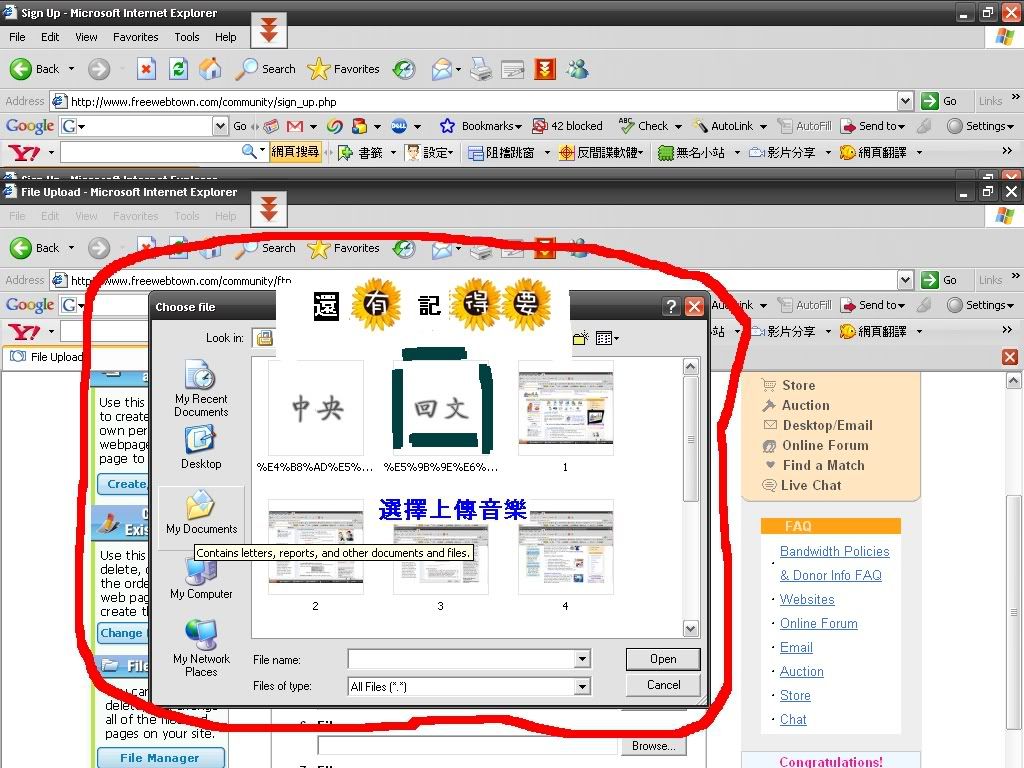Click address bar URL in Sign Up window

click(204, 102)
